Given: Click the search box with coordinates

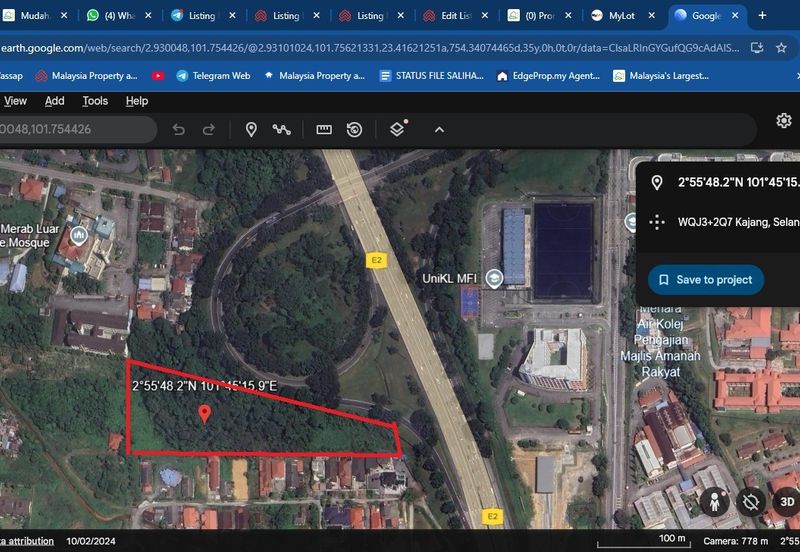Looking at the screenshot, I should (x=77, y=129).
